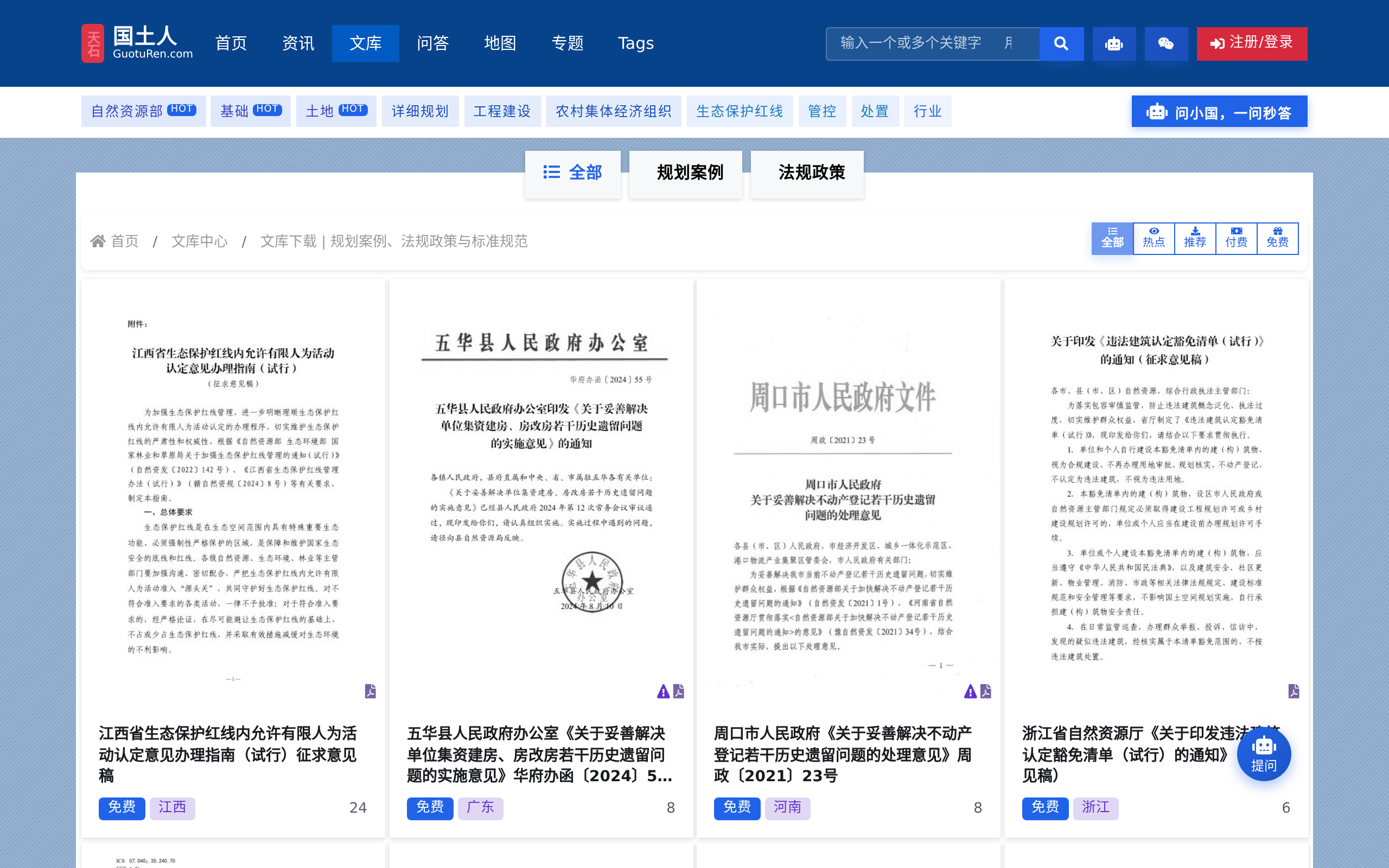Select the 全部 filter in top-right group
Screen dimensions: 1389x868
(x=1112, y=238)
